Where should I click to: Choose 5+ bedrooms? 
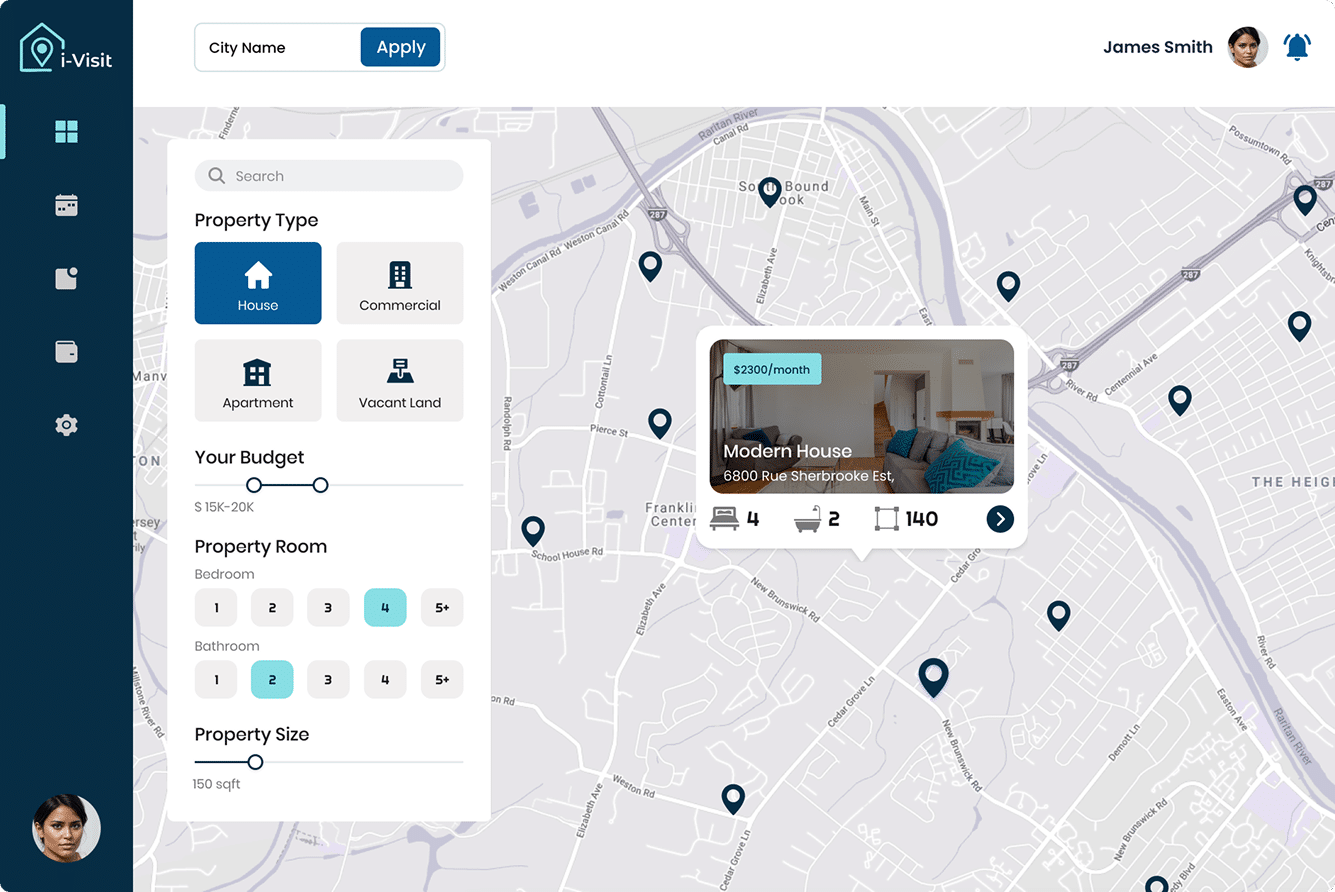(x=442, y=608)
